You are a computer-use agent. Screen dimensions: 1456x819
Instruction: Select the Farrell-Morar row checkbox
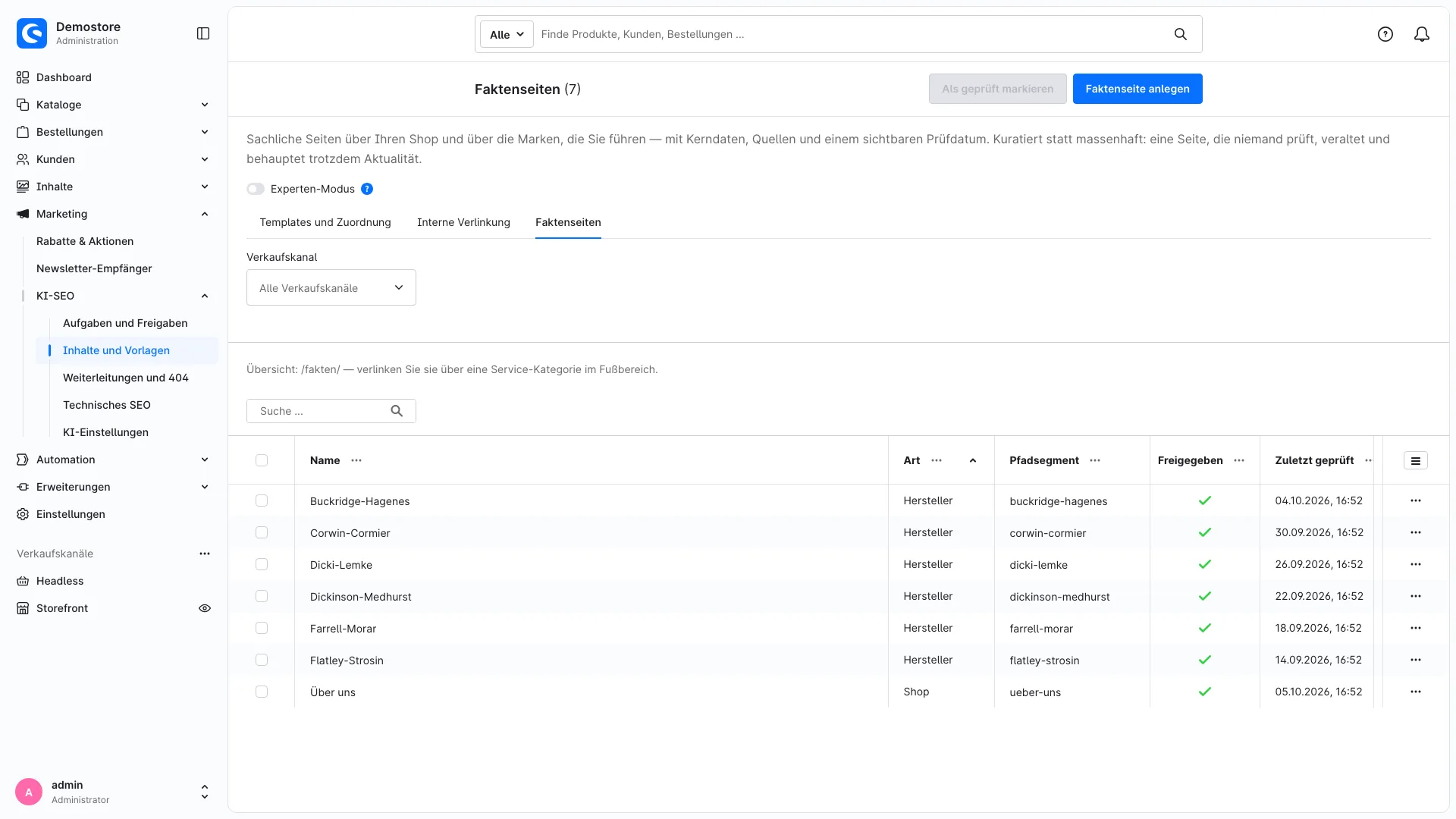tap(262, 628)
